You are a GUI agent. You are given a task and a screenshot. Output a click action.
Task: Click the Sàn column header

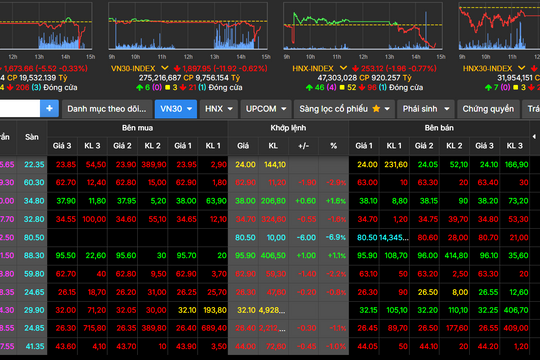(x=32, y=137)
